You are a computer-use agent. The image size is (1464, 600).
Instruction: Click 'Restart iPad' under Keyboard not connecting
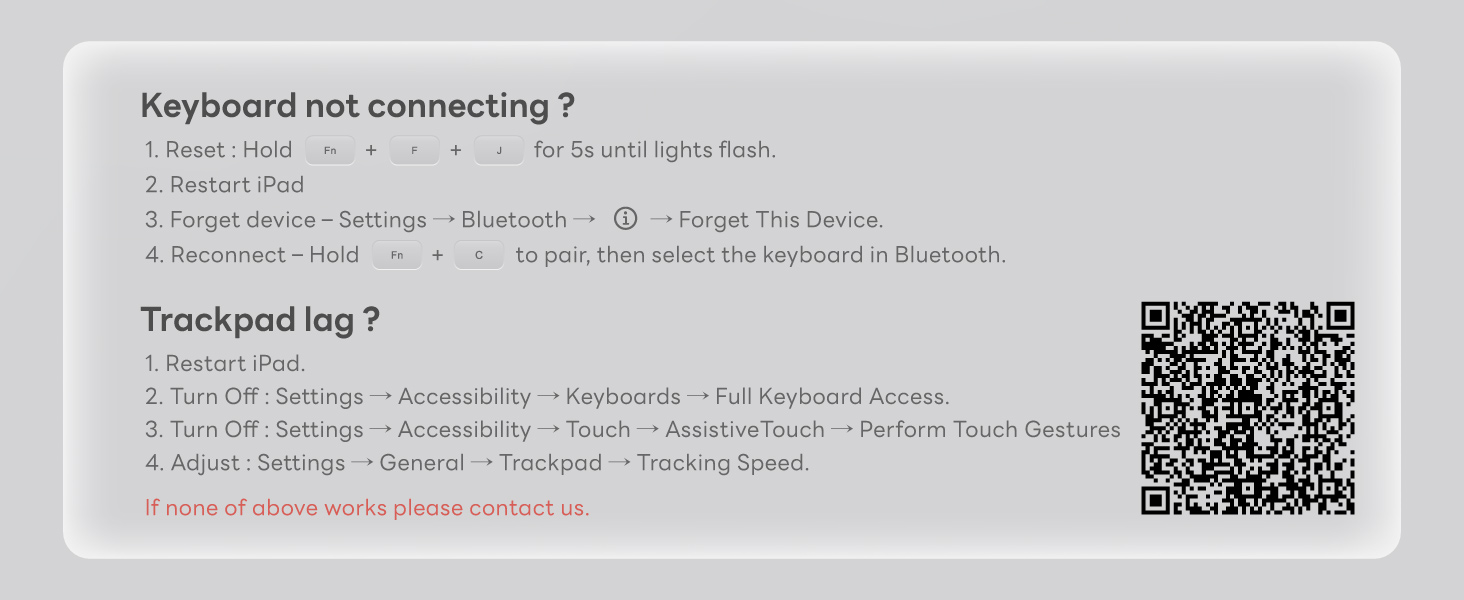(237, 185)
